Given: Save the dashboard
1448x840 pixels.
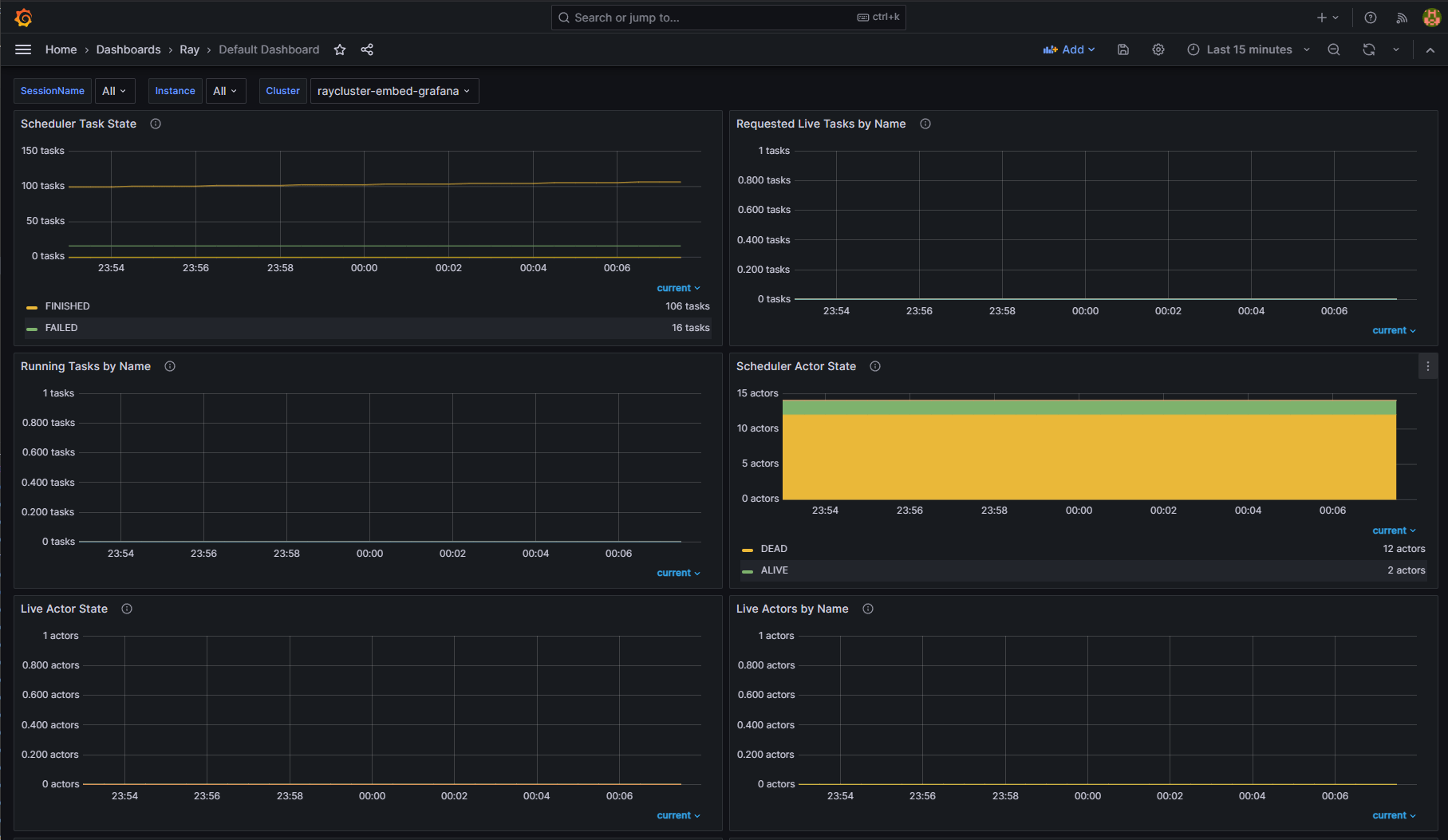Looking at the screenshot, I should coord(1122,49).
